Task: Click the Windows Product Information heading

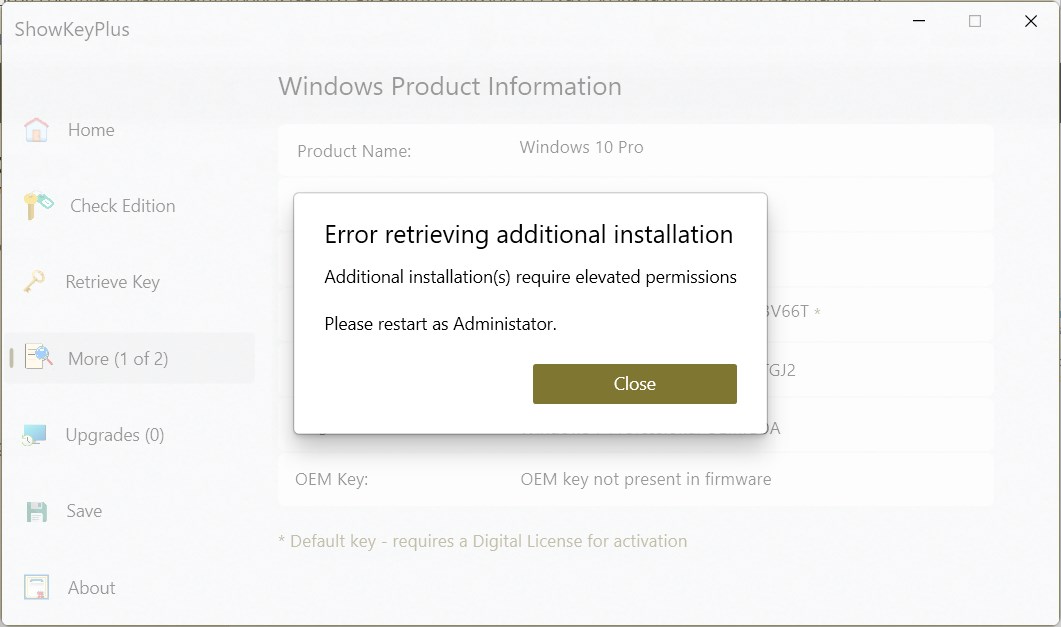Action: click(x=449, y=86)
